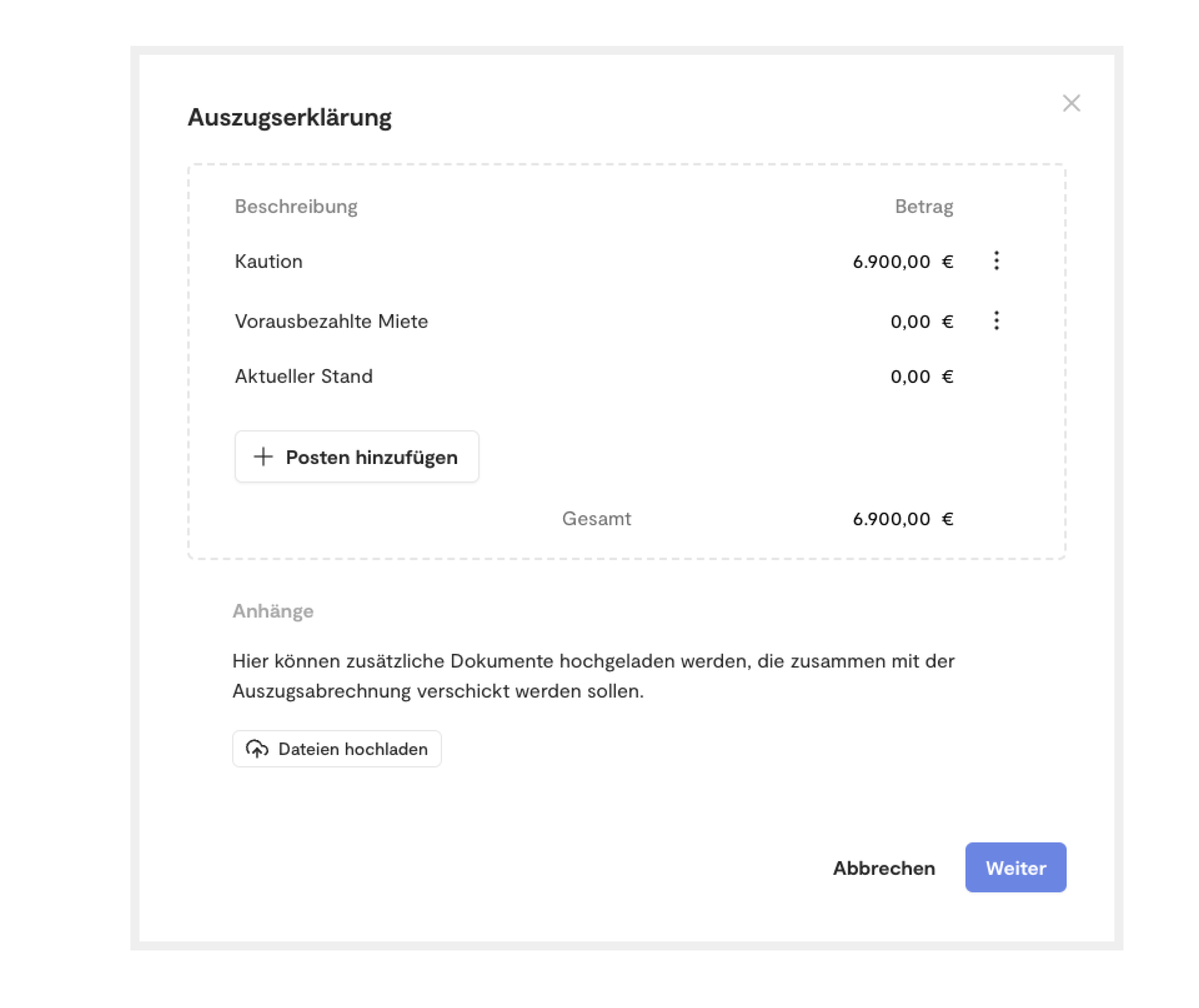This screenshot has height=1008, width=1199.
Task: Click the Gesamt label
Action: 597,518
